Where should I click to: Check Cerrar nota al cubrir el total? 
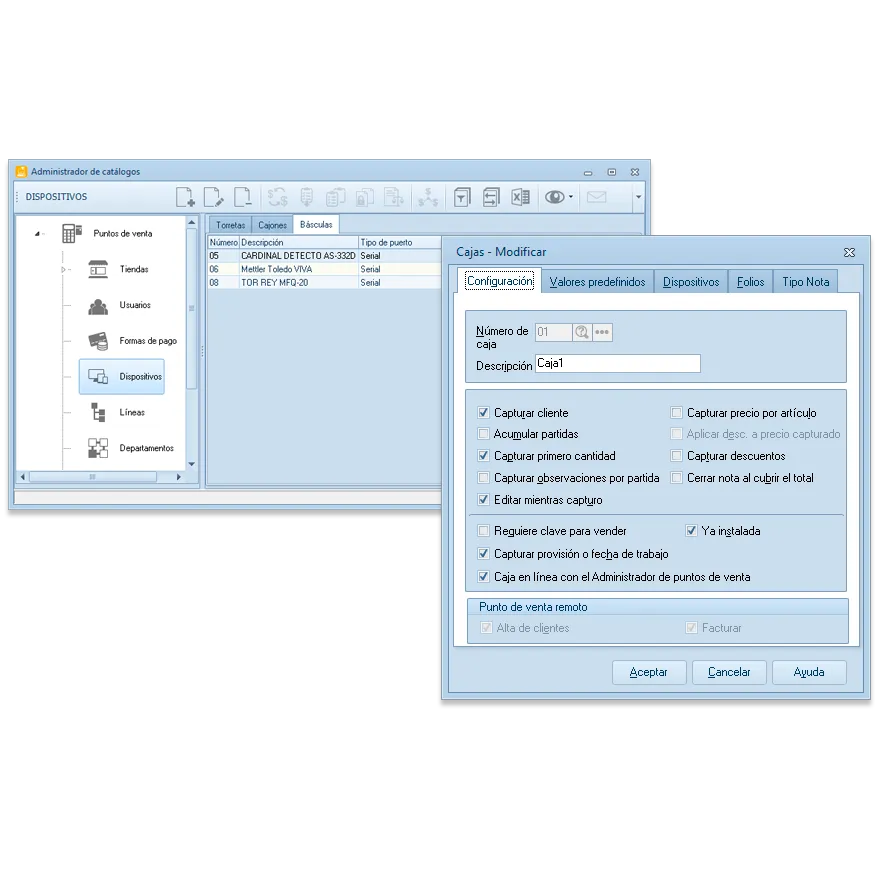point(677,479)
